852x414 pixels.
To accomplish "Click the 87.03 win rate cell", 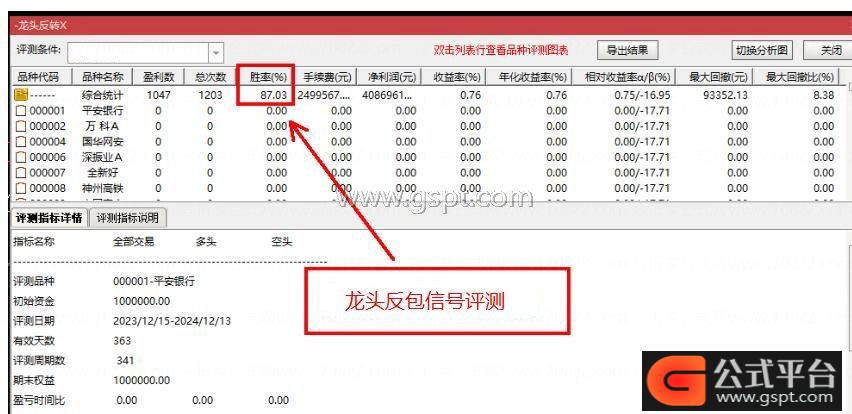I will pos(273,95).
